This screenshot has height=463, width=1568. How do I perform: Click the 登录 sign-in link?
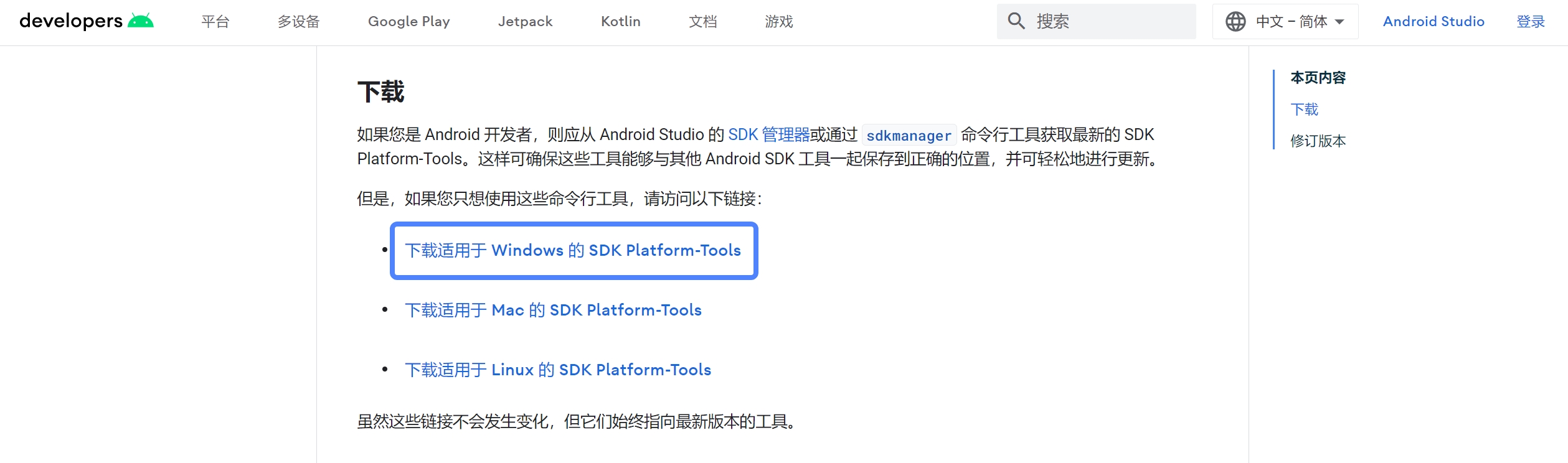tap(1531, 22)
